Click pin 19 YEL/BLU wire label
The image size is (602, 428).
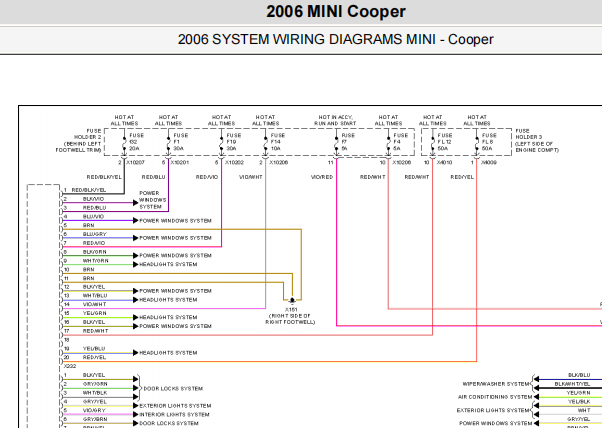point(94,349)
